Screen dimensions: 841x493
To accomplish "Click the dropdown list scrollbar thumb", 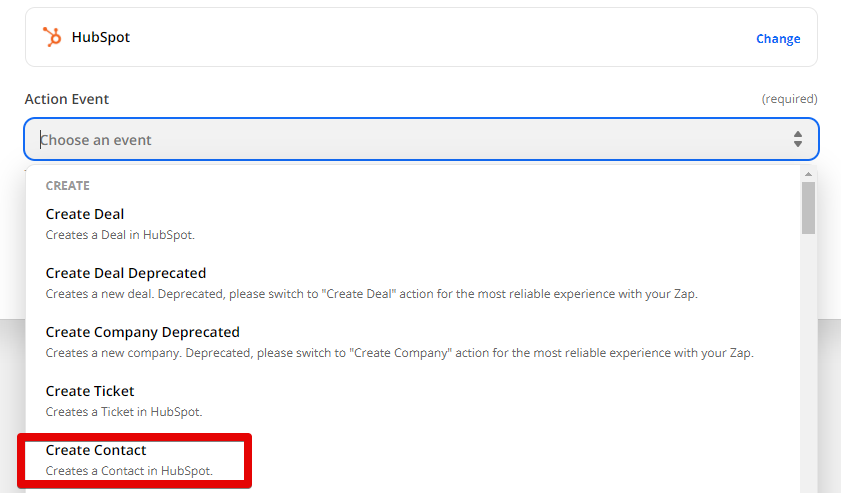I will [808, 208].
